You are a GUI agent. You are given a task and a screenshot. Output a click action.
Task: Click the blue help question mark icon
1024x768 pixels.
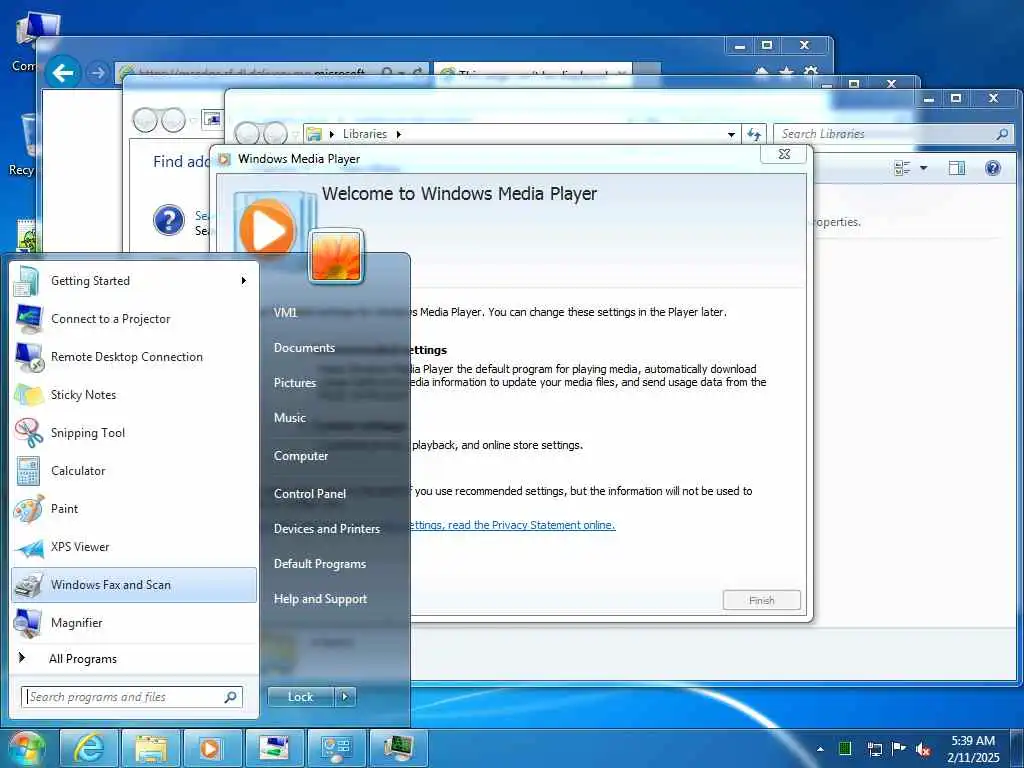tap(168, 219)
